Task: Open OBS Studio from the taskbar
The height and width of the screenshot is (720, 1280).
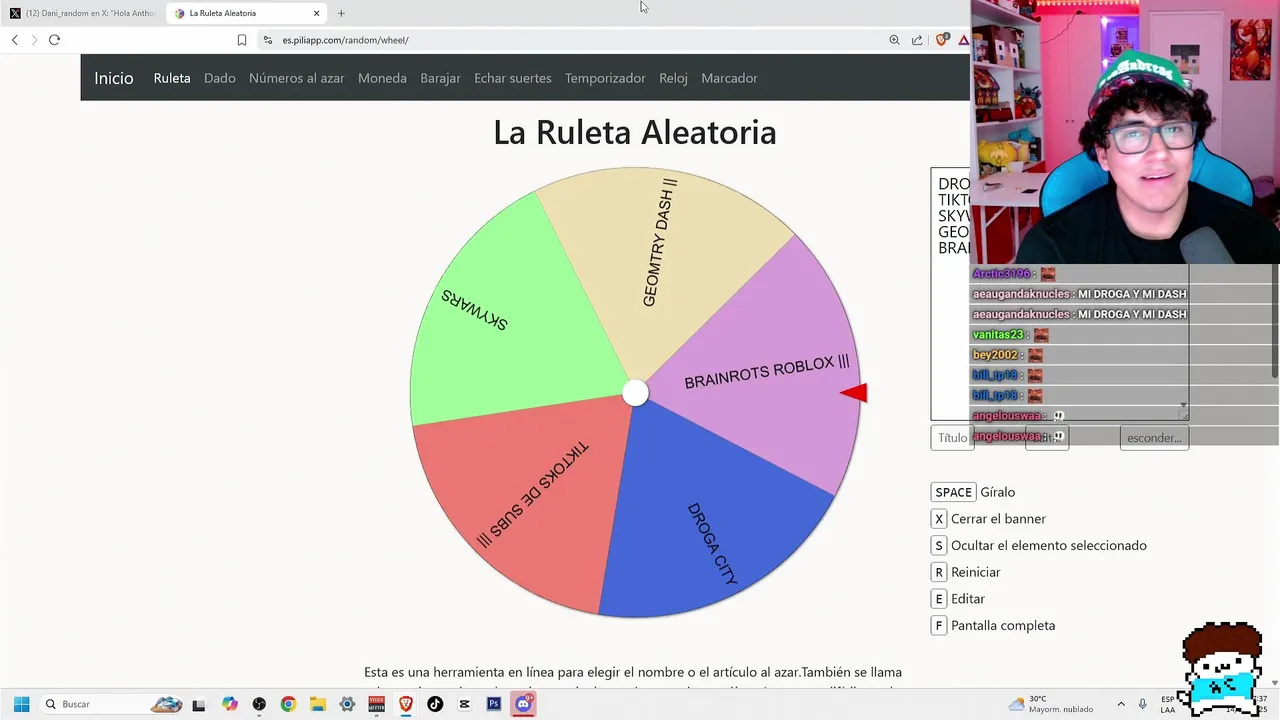Action: [259, 704]
